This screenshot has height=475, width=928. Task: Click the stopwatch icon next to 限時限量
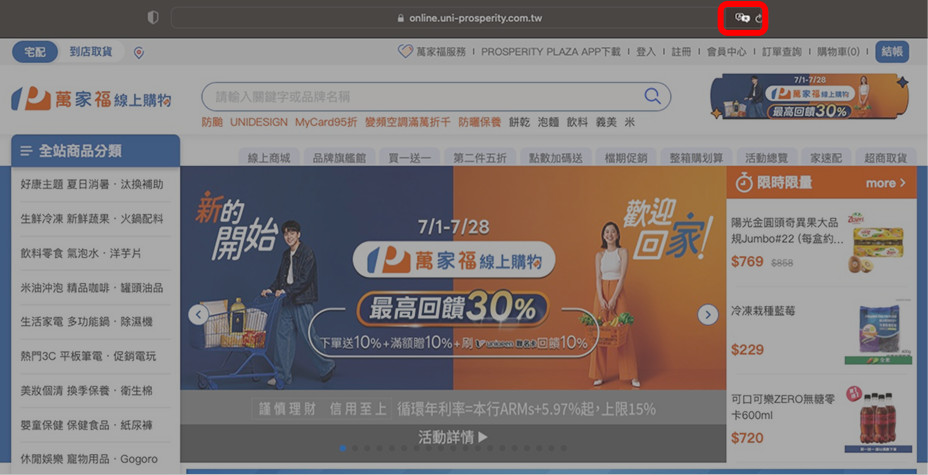click(x=743, y=183)
